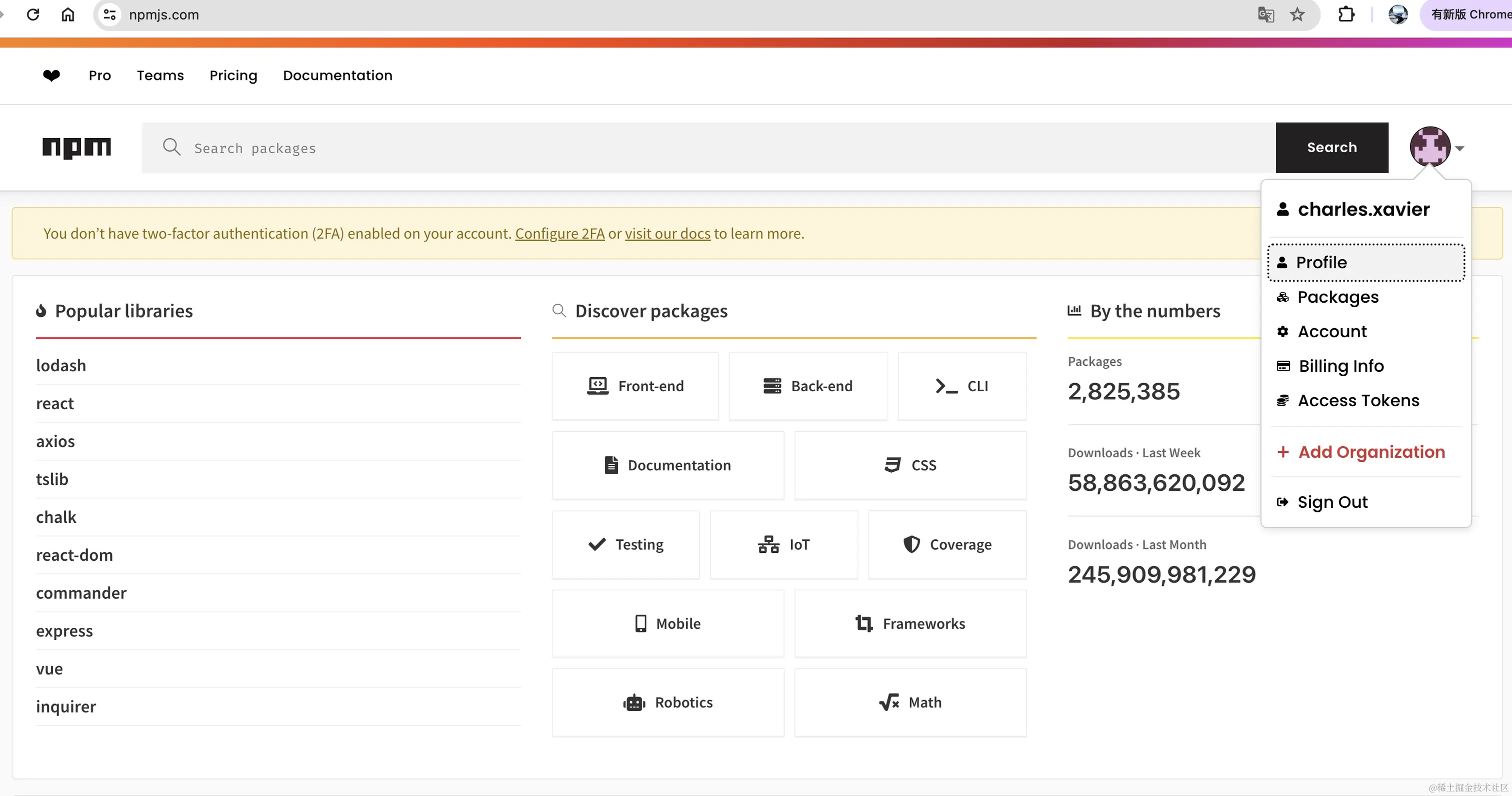
Task: Open the commander library link
Action: tap(81, 593)
